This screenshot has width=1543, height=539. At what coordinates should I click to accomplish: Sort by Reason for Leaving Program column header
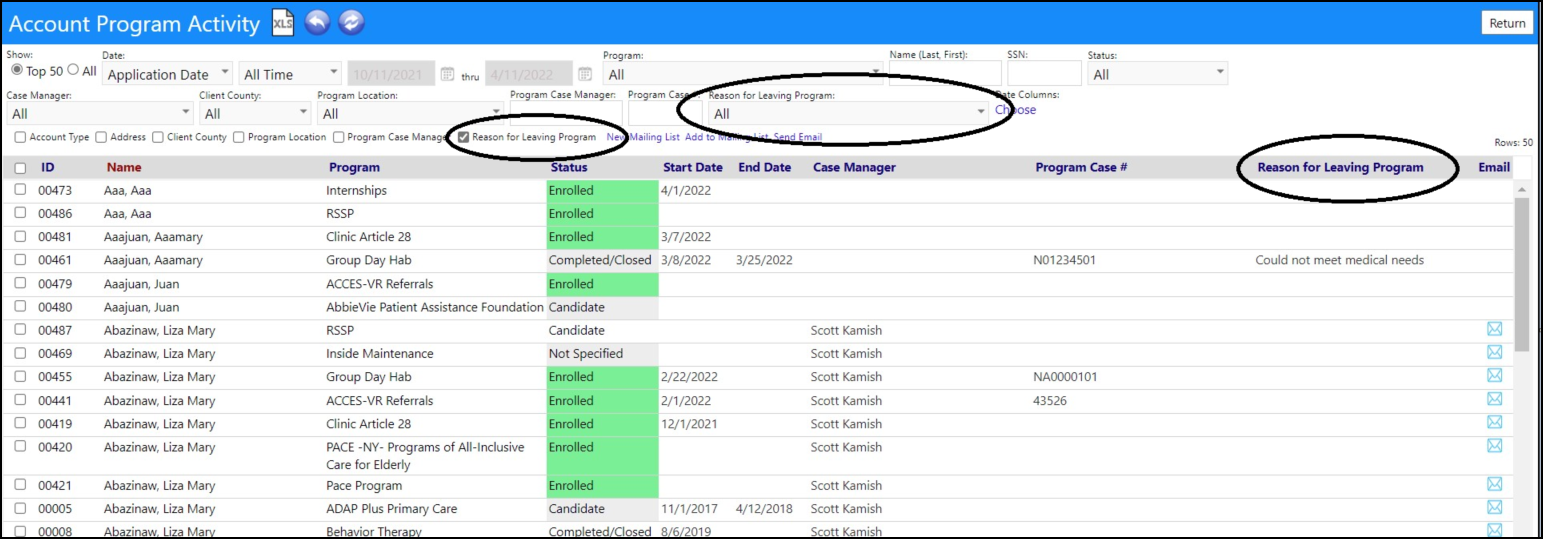[1340, 167]
